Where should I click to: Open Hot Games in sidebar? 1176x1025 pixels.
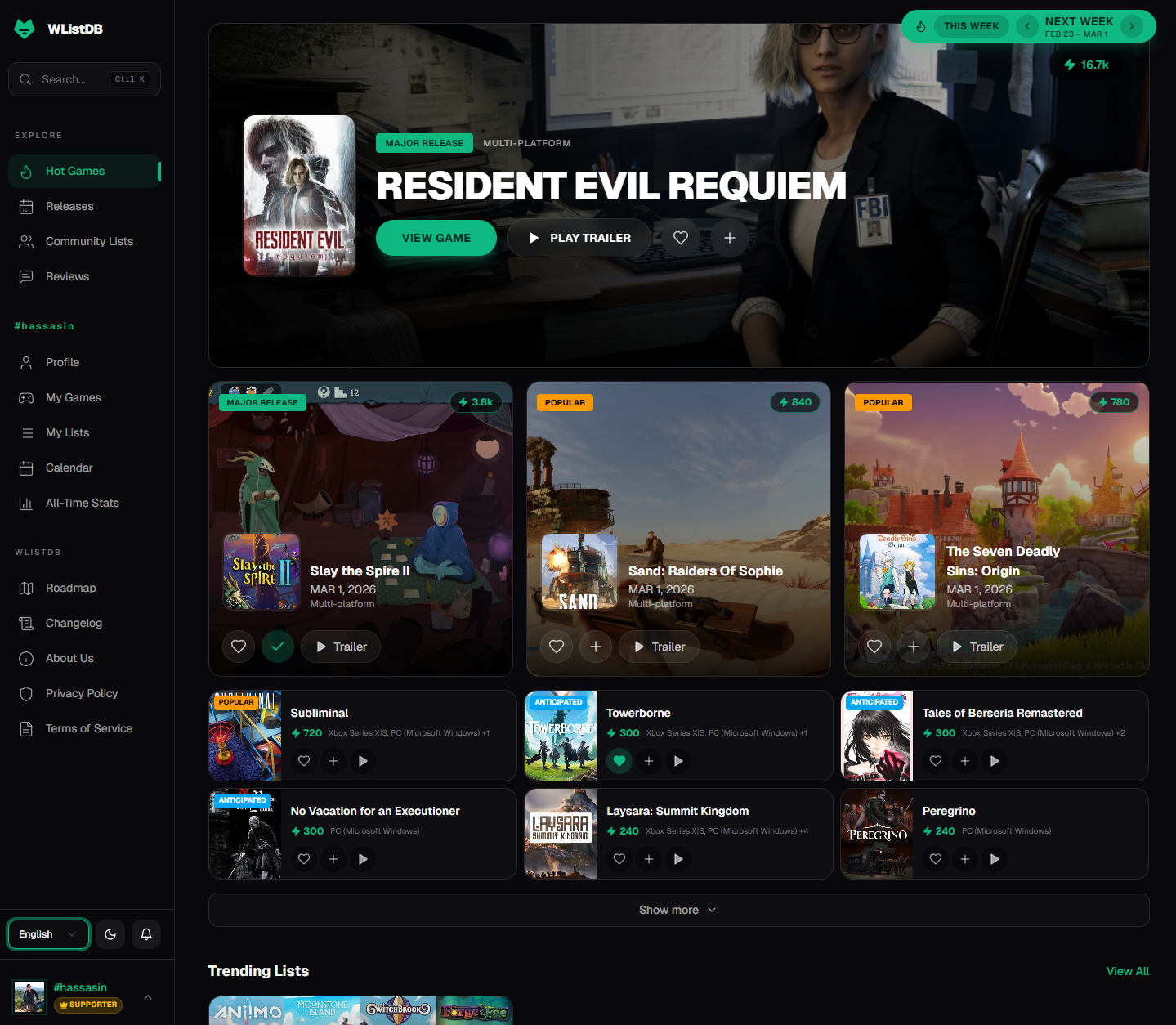coord(84,171)
